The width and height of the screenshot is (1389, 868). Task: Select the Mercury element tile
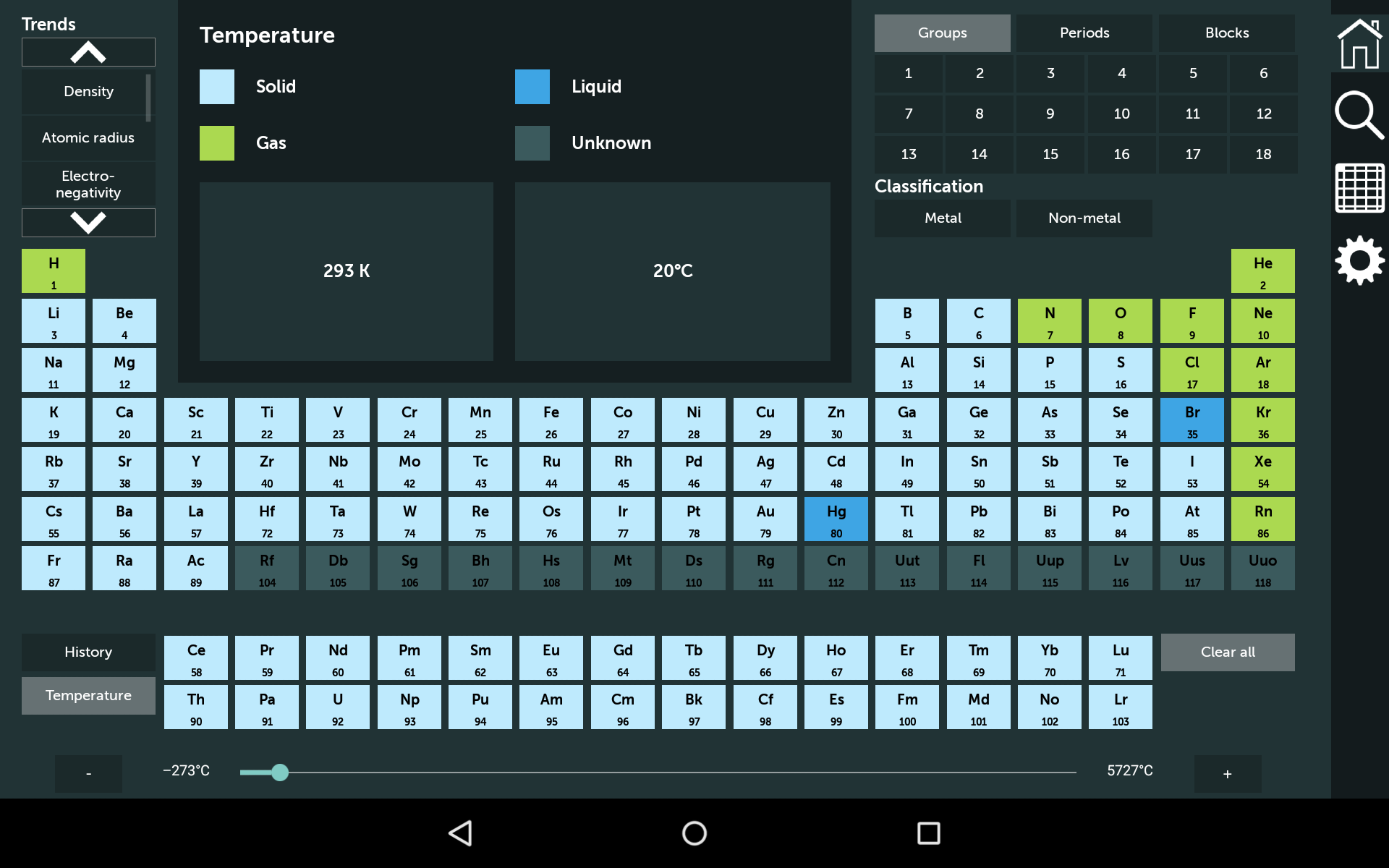836,519
